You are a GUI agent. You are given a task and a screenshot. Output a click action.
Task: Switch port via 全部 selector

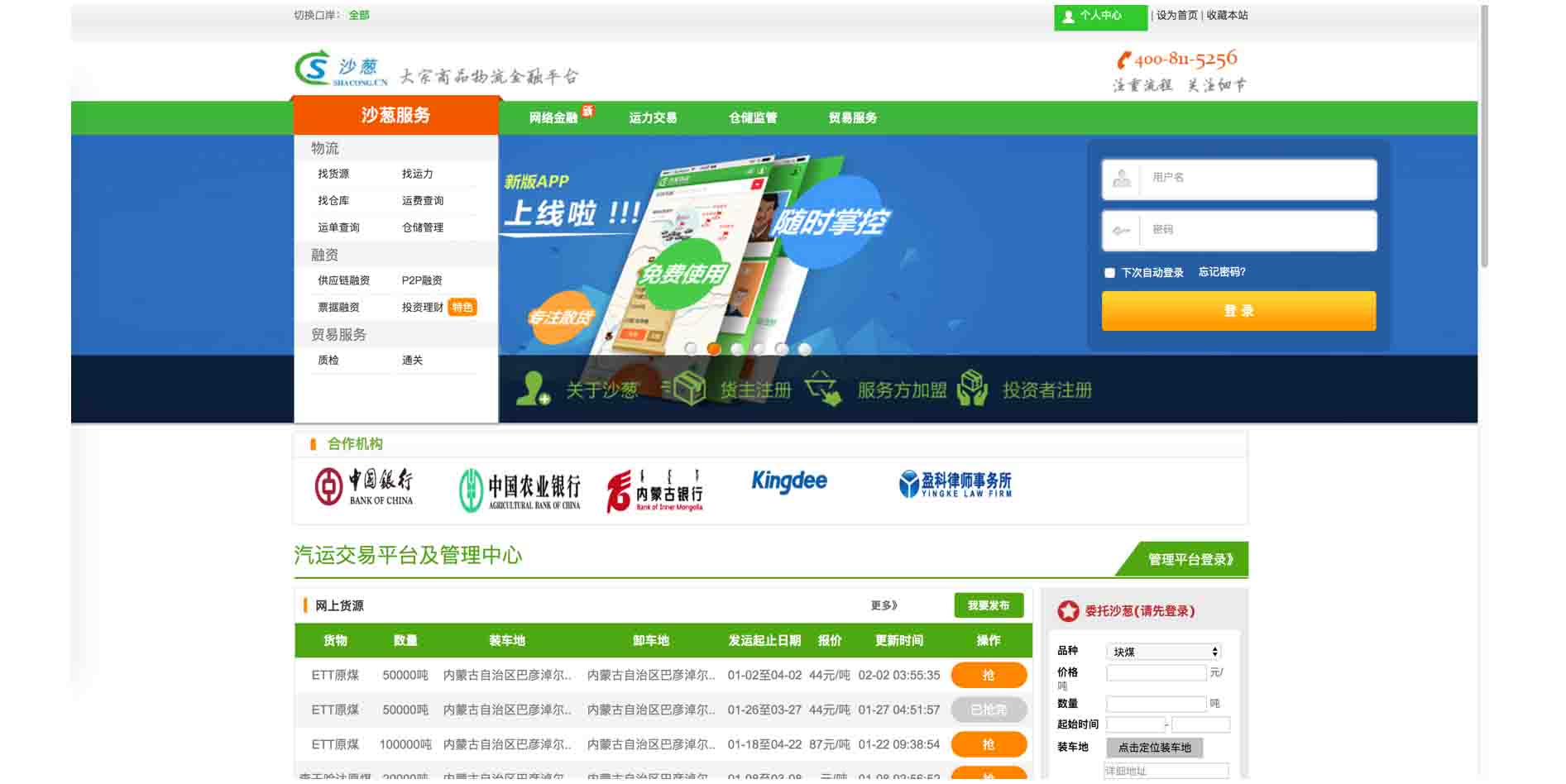359,15
